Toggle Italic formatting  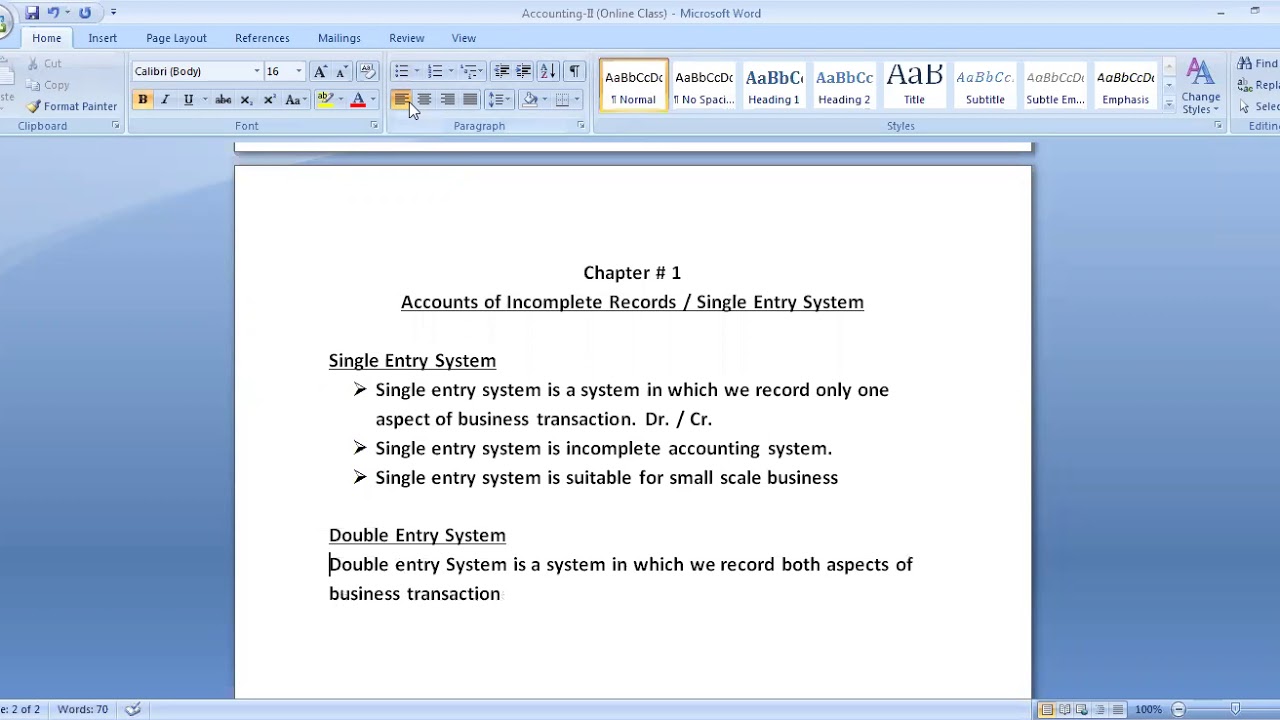click(165, 100)
